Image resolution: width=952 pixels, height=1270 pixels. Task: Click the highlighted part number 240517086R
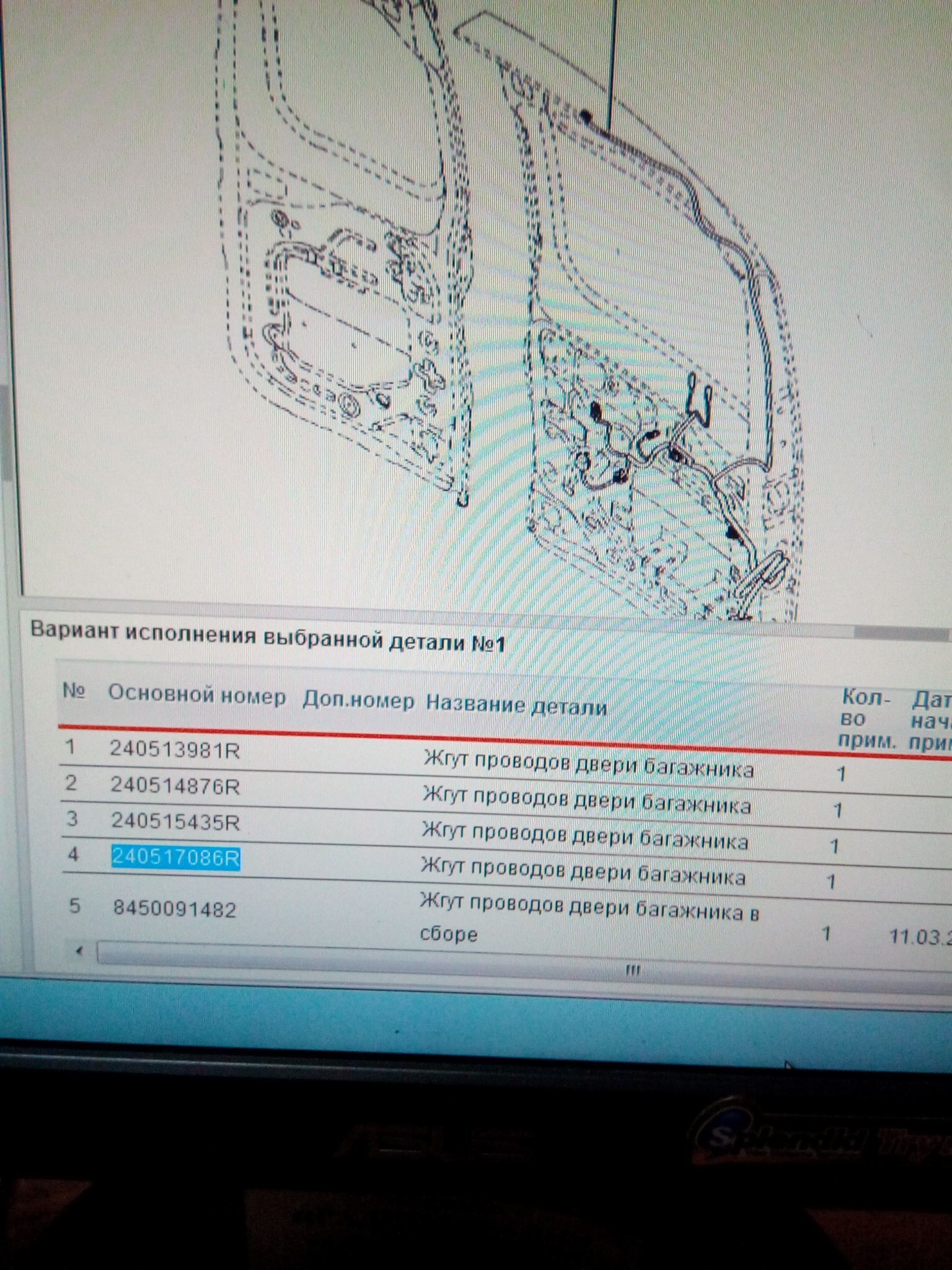[x=175, y=857]
